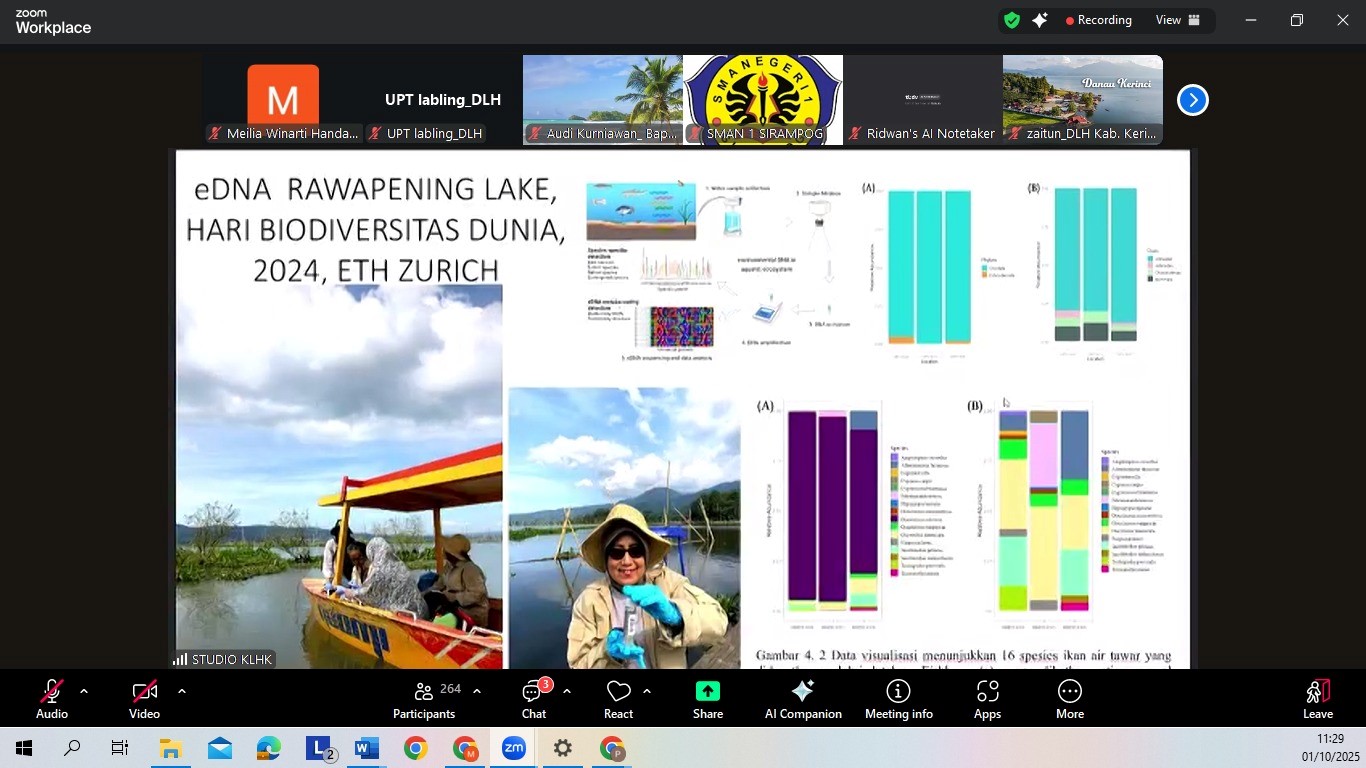Expand the Participants options arrow

(477, 691)
